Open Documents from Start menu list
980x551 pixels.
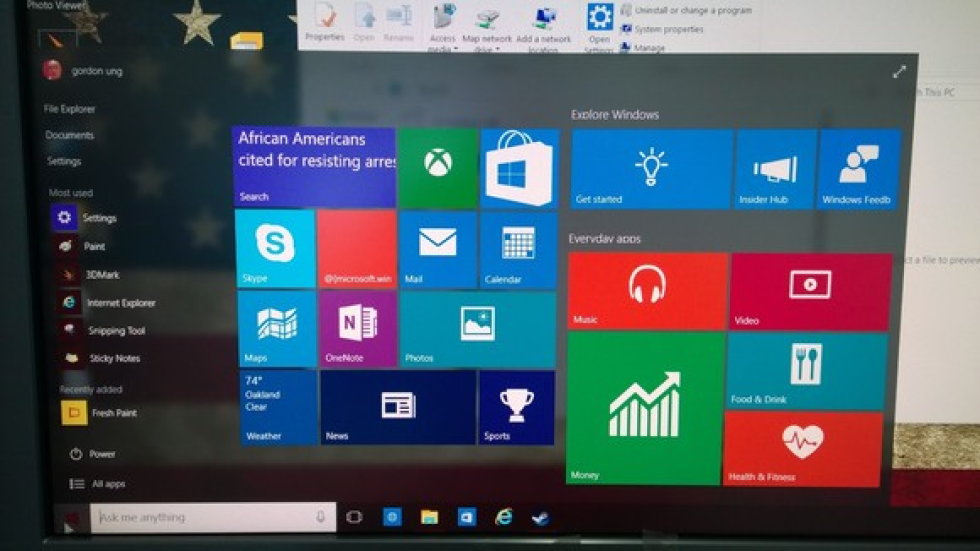(69, 135)
